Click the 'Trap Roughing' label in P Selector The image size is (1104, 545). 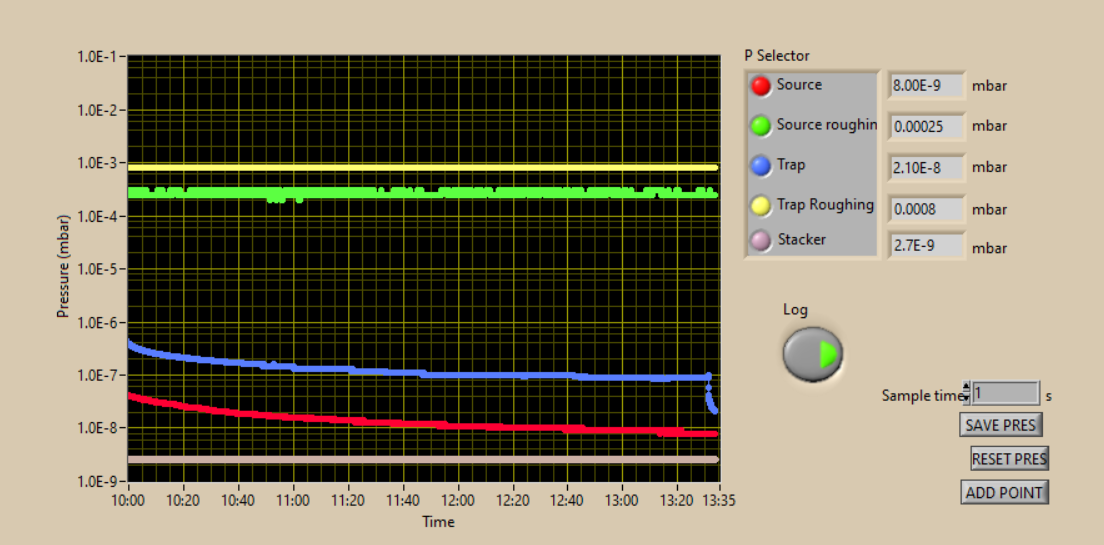tap(825, 205)
